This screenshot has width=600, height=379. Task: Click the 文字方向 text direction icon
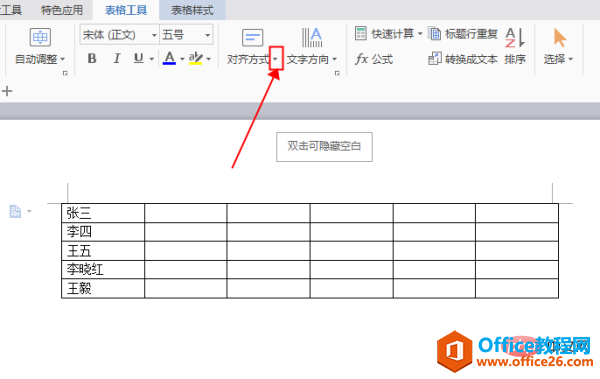pos(311,37)
